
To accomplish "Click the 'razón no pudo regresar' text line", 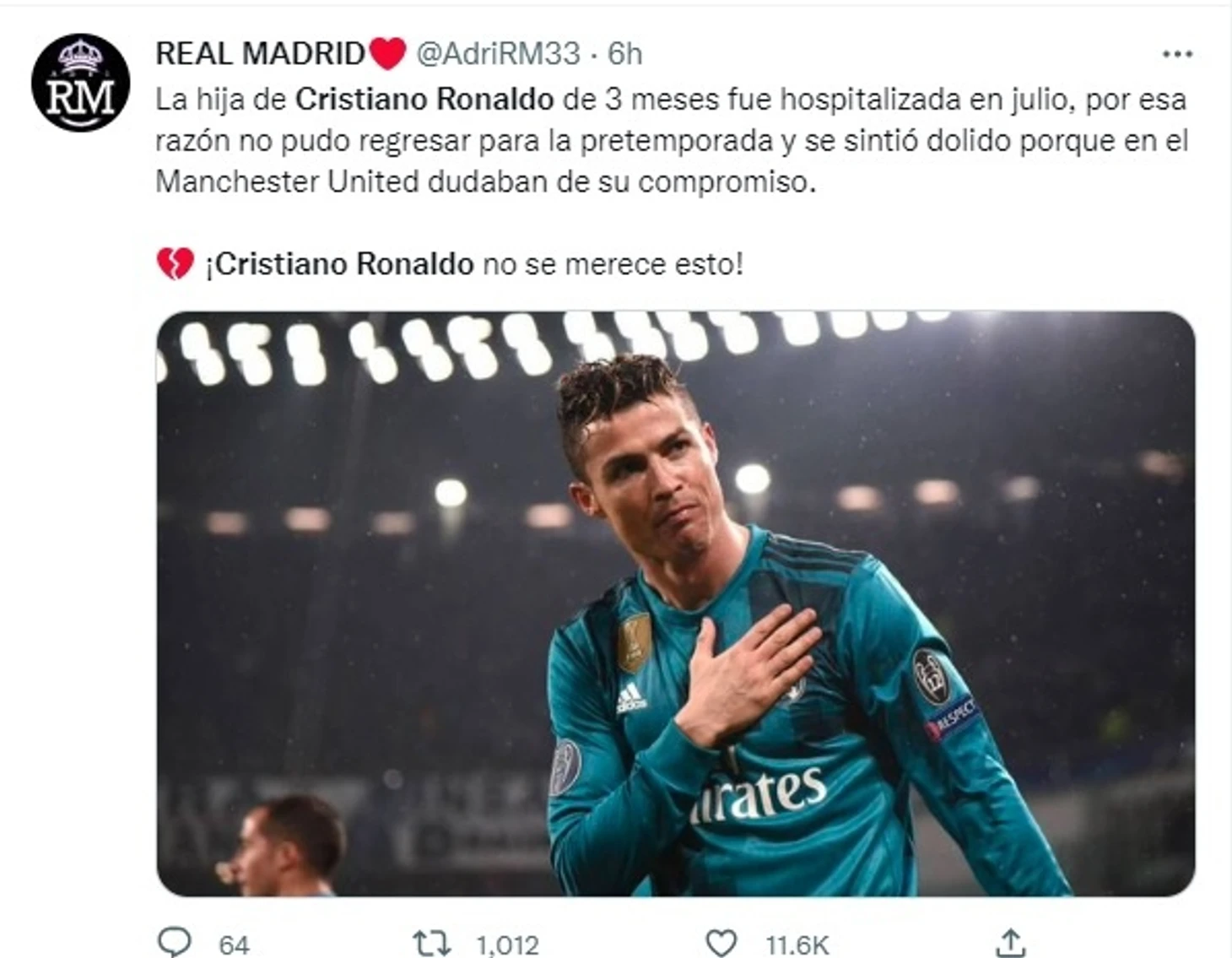I will pos(672,141).
